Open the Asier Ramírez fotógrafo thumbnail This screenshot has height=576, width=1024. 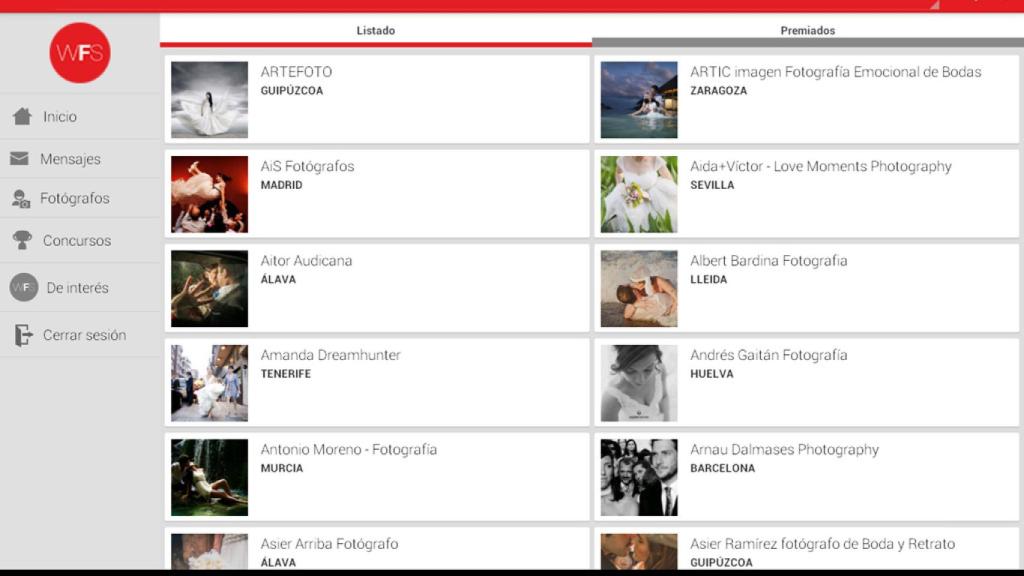tap(639, 552)
